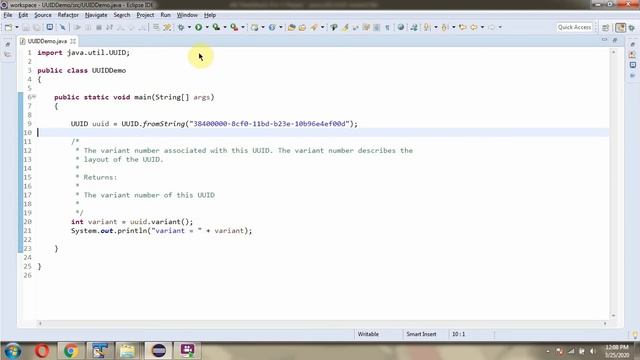Screen dimensions: 640x360
Task: Open the New Java Class dropdown arrow
Action: click(x=280, y=27)
